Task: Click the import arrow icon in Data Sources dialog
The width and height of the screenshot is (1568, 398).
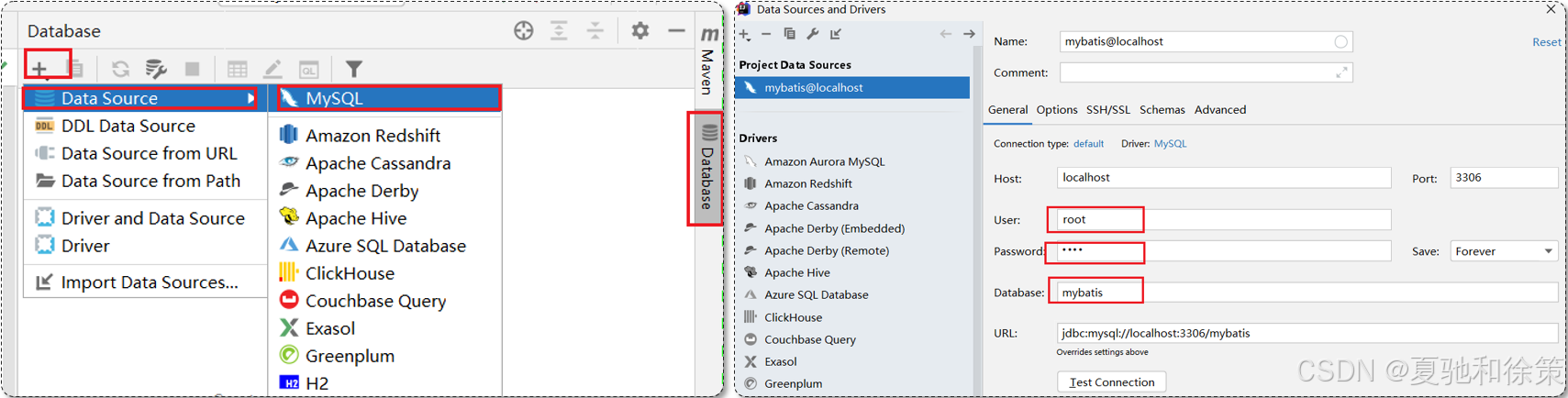Action: (836, 35)
